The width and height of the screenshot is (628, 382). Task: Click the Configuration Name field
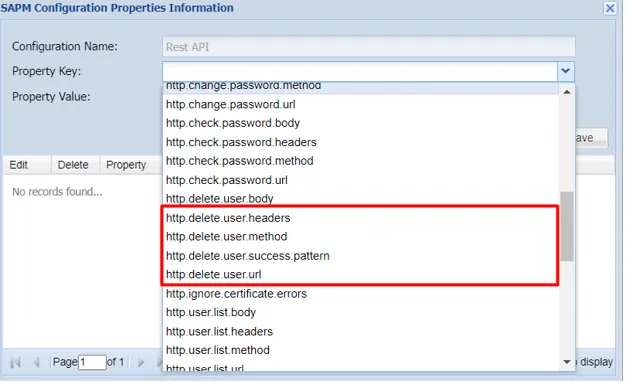click(369, 47)
